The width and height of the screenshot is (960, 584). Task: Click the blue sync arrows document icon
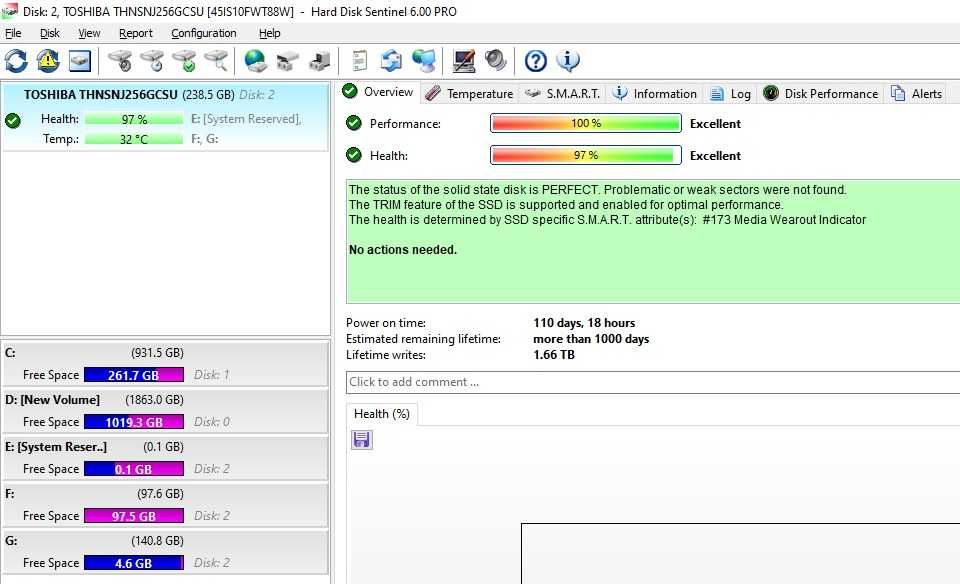(391, 61)
